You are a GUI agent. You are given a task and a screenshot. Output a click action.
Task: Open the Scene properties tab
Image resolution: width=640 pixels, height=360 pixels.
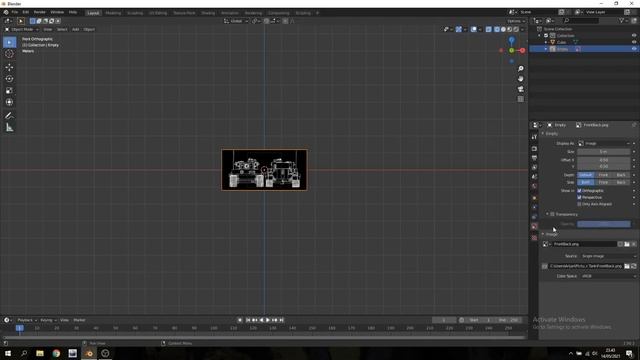pos(534,177)
